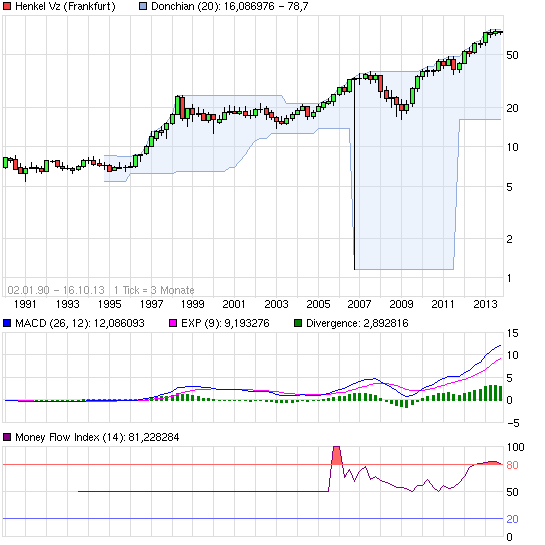Click the light blue Donchian legend swatch
Viewport: 545px width, 545px height.
click(143, 6)
